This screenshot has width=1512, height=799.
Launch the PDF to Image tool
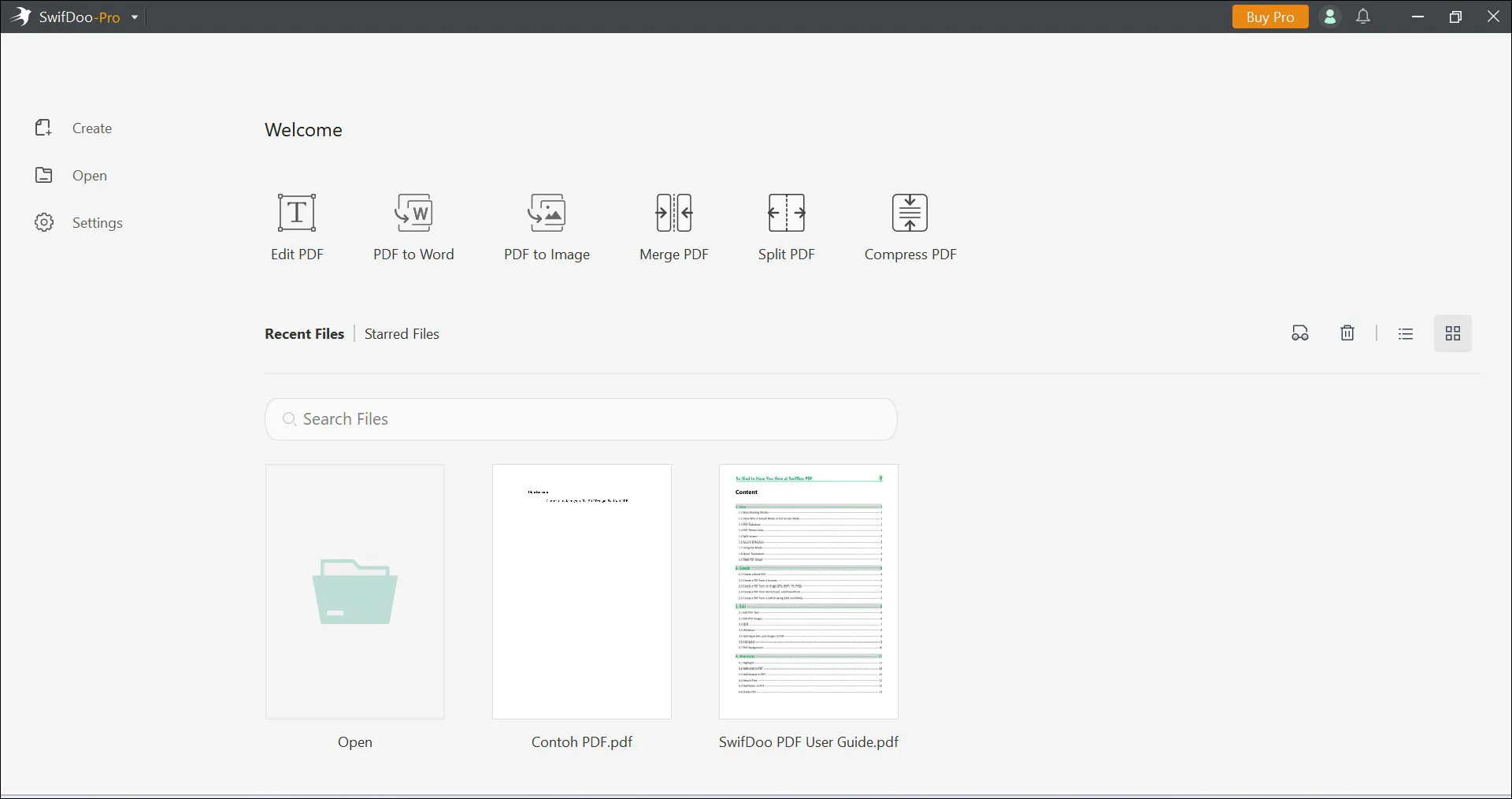point(547,213)
